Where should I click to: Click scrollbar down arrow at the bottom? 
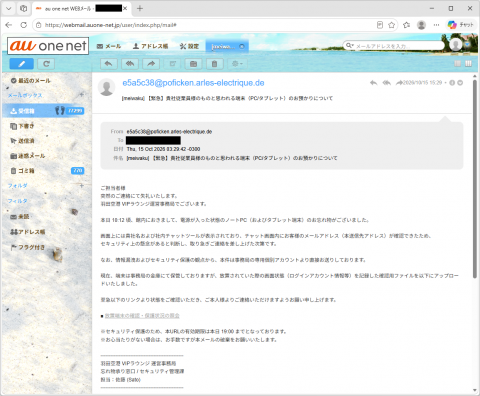(475, 390)
